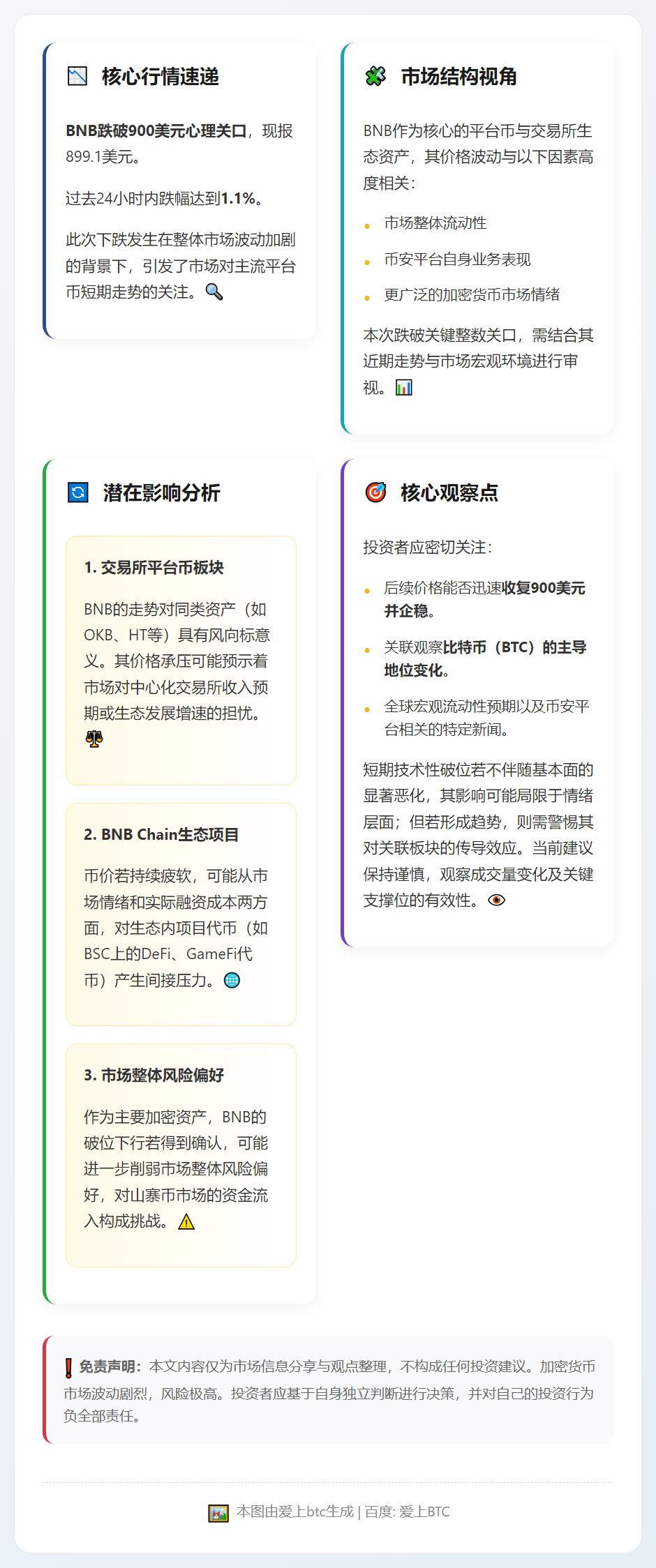The height and width of the screenshot is (1568, 656).
Task: Click the globe emoji in BNB Chain card
Action: [x=232, y=980]
